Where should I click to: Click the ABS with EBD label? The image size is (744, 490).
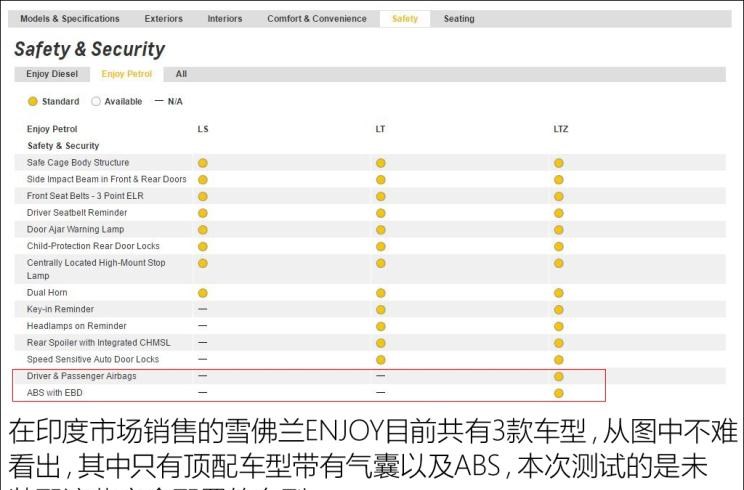pyautogui.click(x=55, y=393)
